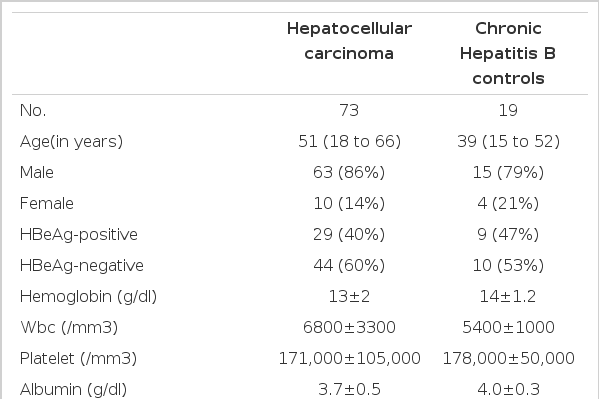Click the value 39 (15 to 52)

pos(508,141)
